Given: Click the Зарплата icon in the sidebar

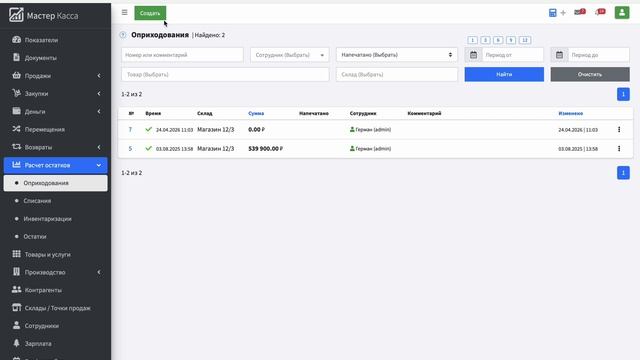Looking at the screenshot, I should [x=16, y=343].
